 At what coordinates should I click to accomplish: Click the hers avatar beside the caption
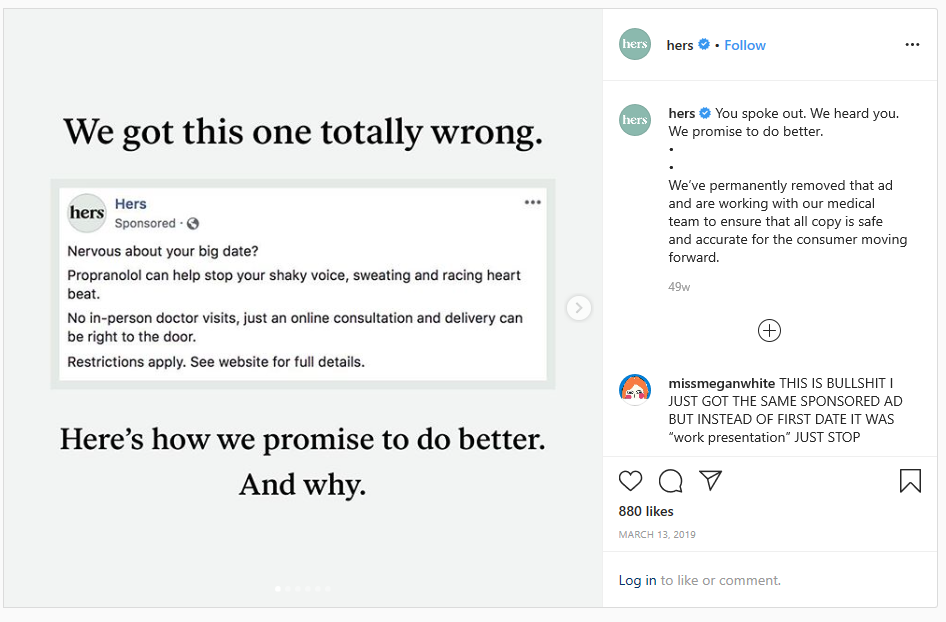635,120
